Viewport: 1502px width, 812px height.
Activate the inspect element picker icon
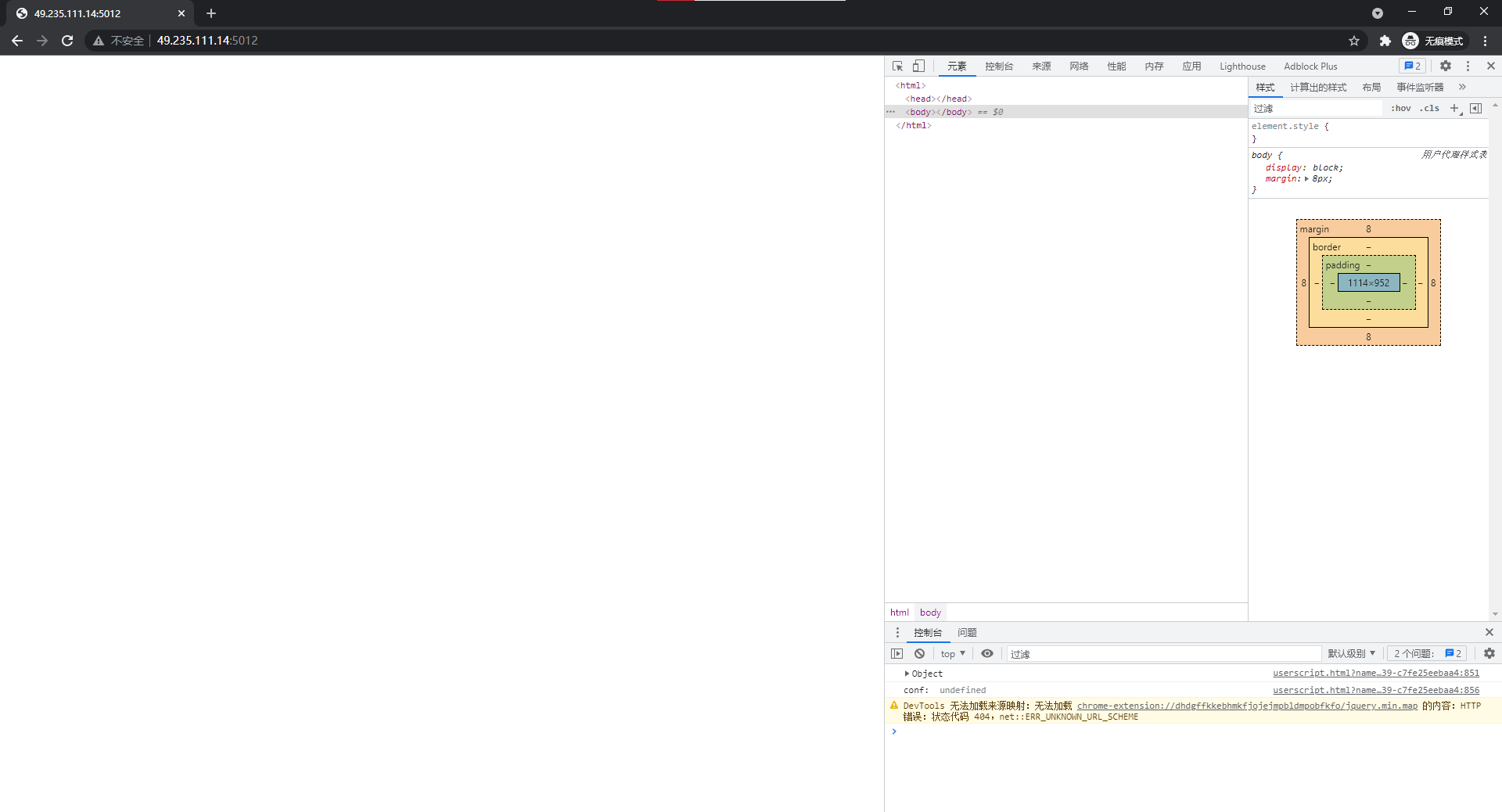(897, 66)
